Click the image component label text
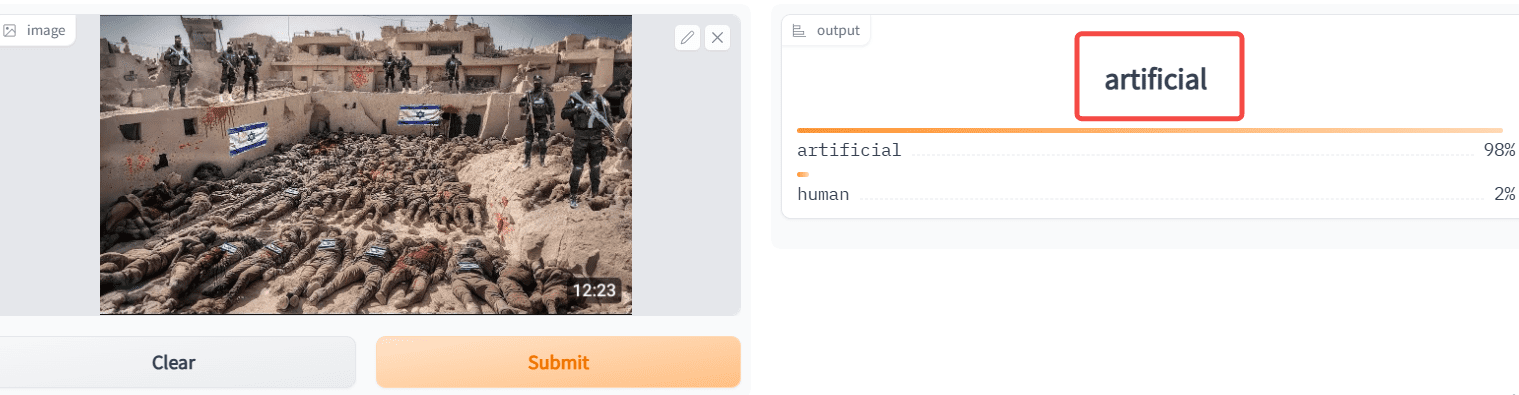Viewport: 1519px width, 395px height. pyautogui.click(x=46, y=30)
